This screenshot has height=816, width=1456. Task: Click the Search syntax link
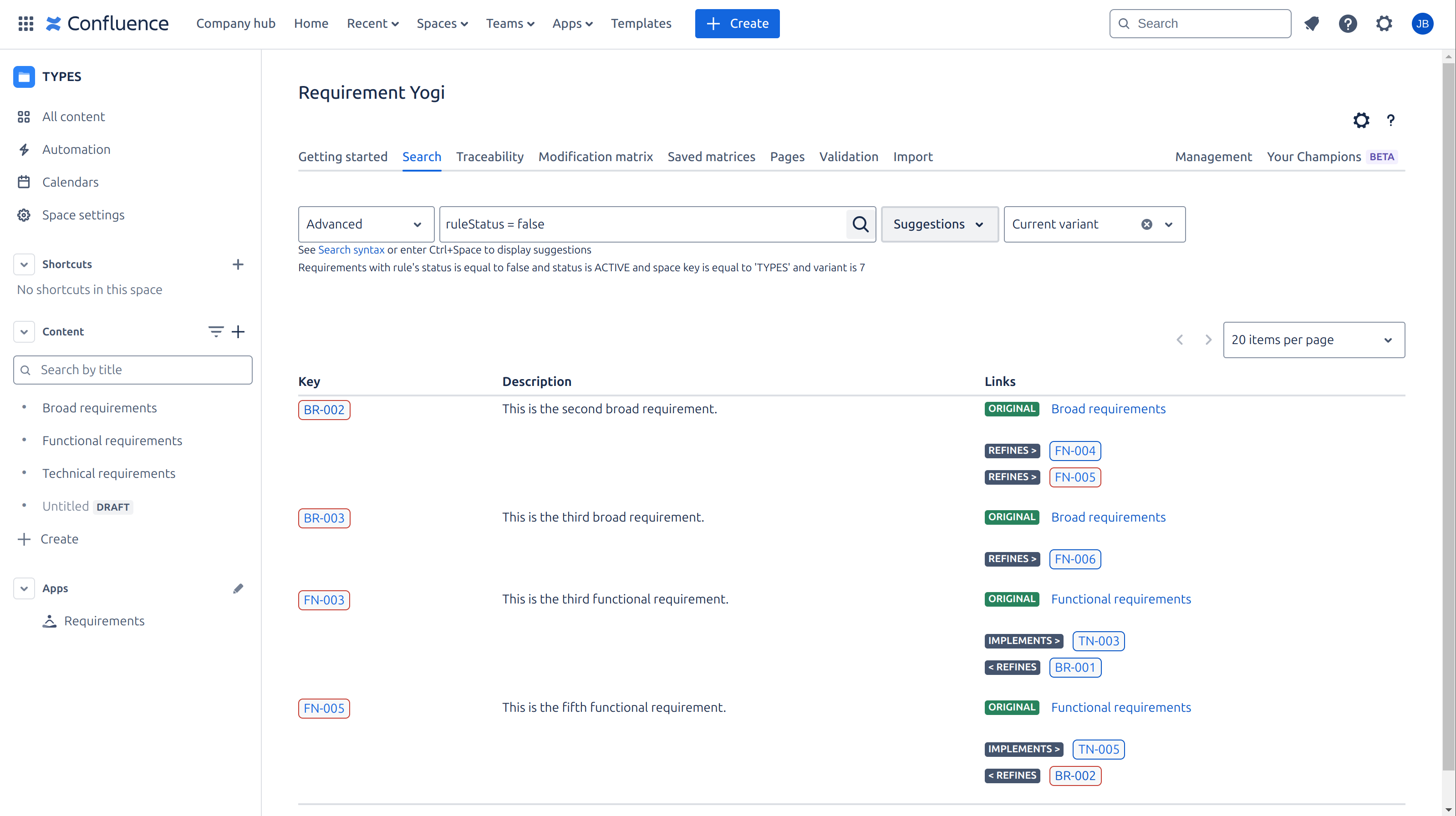[x=351, y=250]
